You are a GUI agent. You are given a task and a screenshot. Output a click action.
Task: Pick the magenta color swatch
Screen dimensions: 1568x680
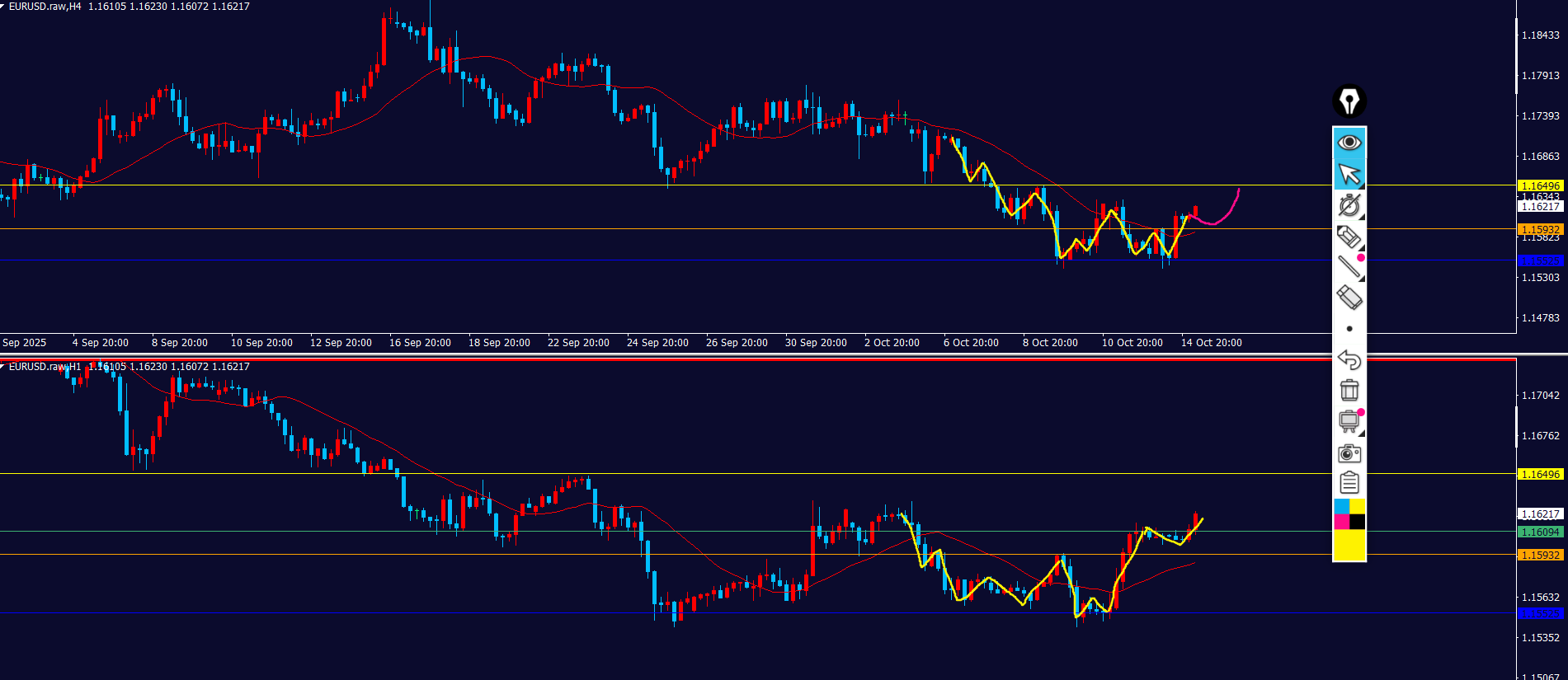point(1341,522)
